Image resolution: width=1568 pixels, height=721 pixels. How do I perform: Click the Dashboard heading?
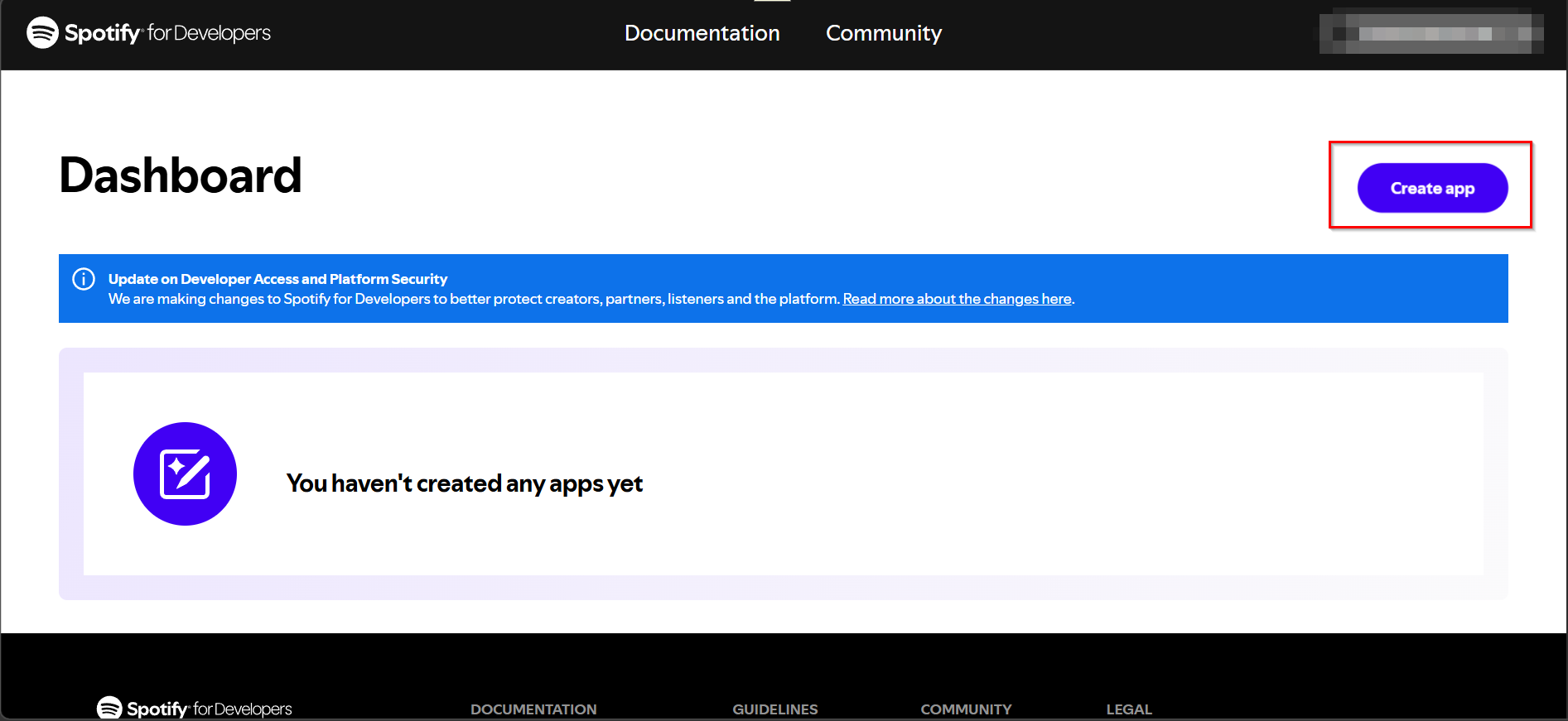tap(181, 175)
